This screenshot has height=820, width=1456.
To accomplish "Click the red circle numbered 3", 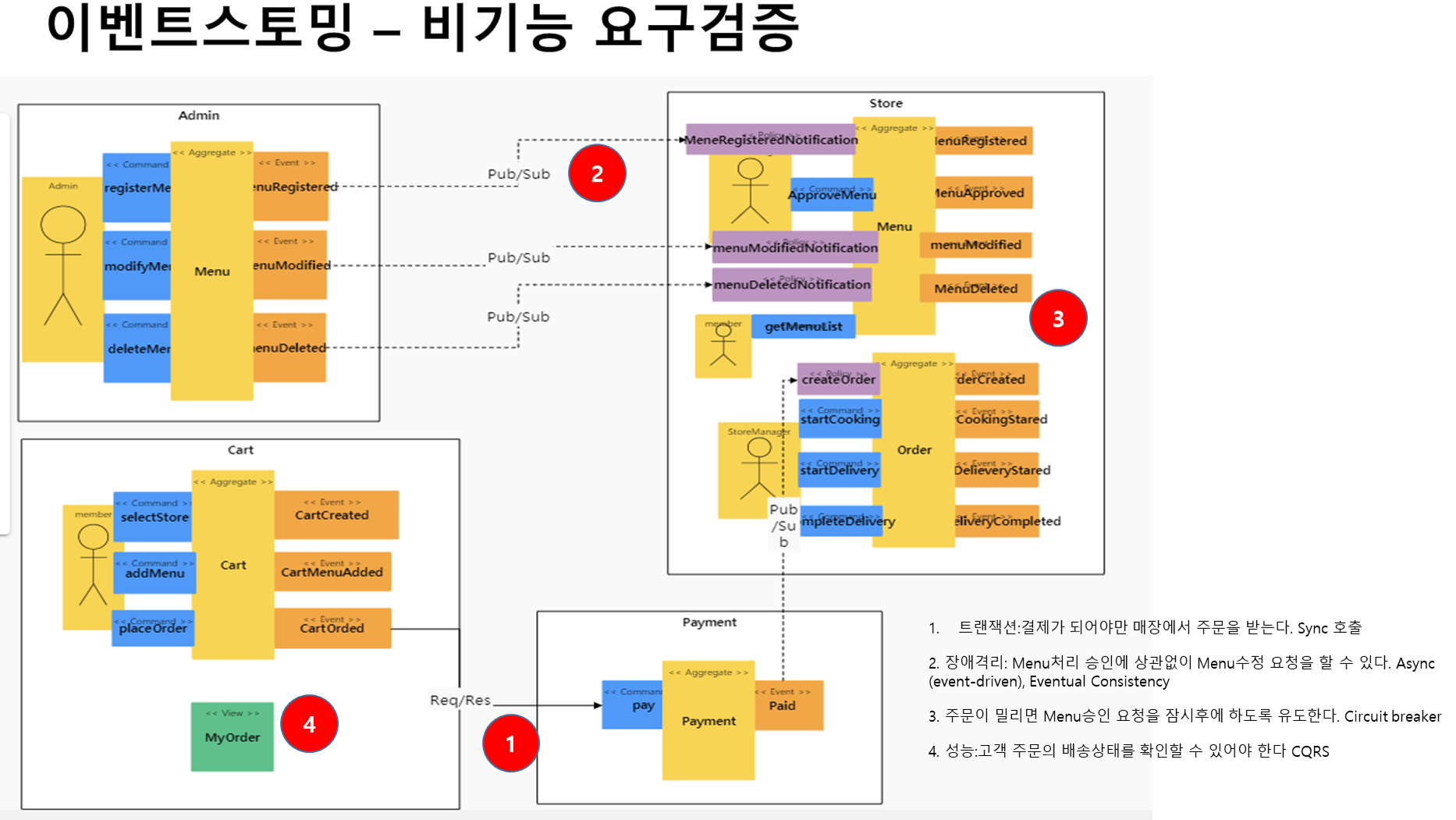I will click(x=1058, y=318).
